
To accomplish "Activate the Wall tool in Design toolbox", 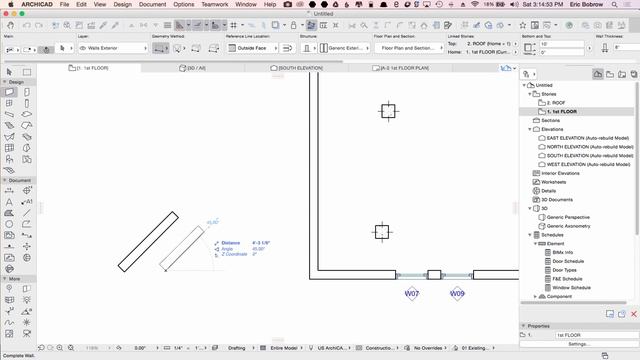I will tap(9, 92).
